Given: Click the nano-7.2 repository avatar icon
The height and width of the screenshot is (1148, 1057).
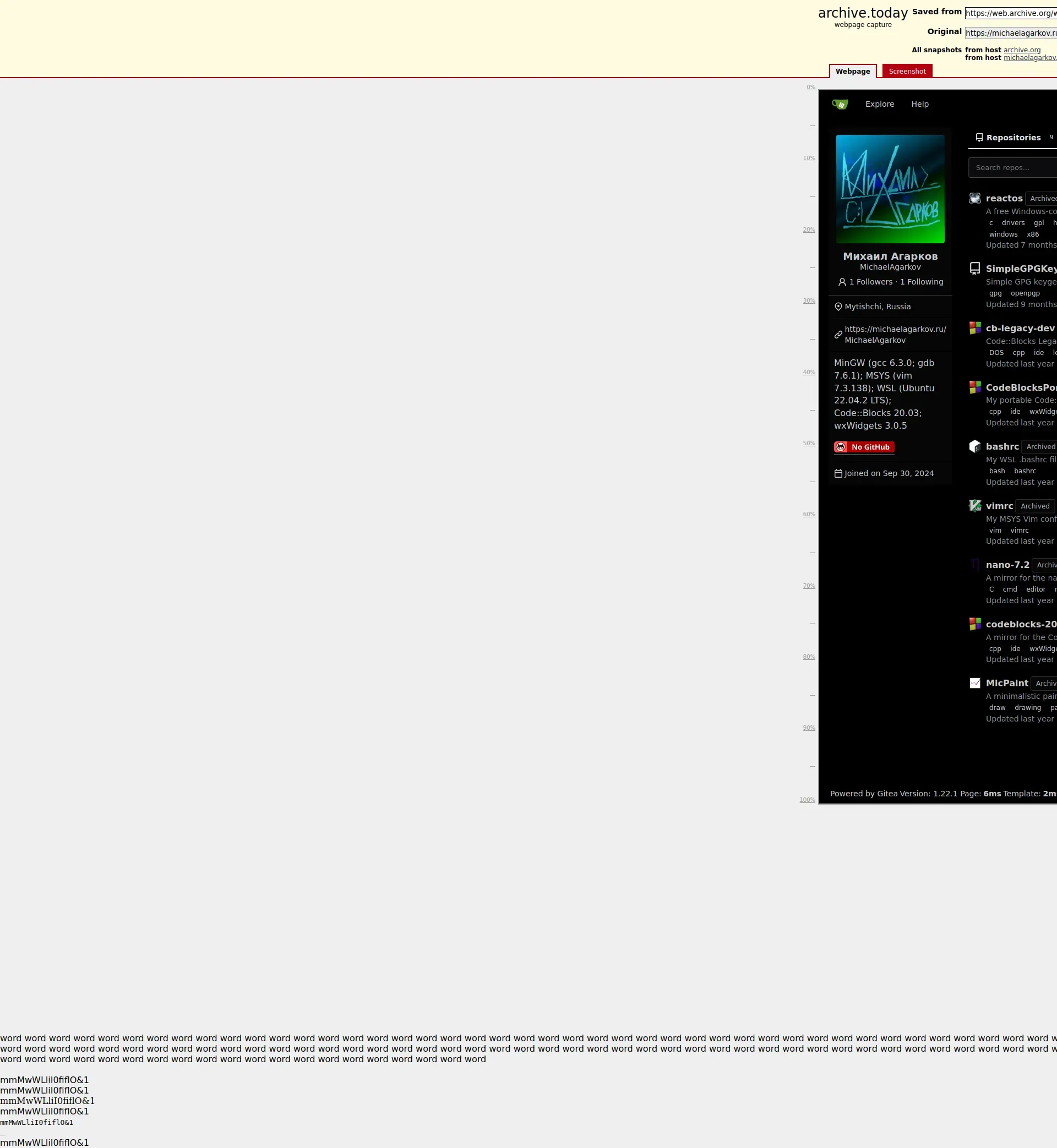Looking at the screenshot, I should (974, 565).
